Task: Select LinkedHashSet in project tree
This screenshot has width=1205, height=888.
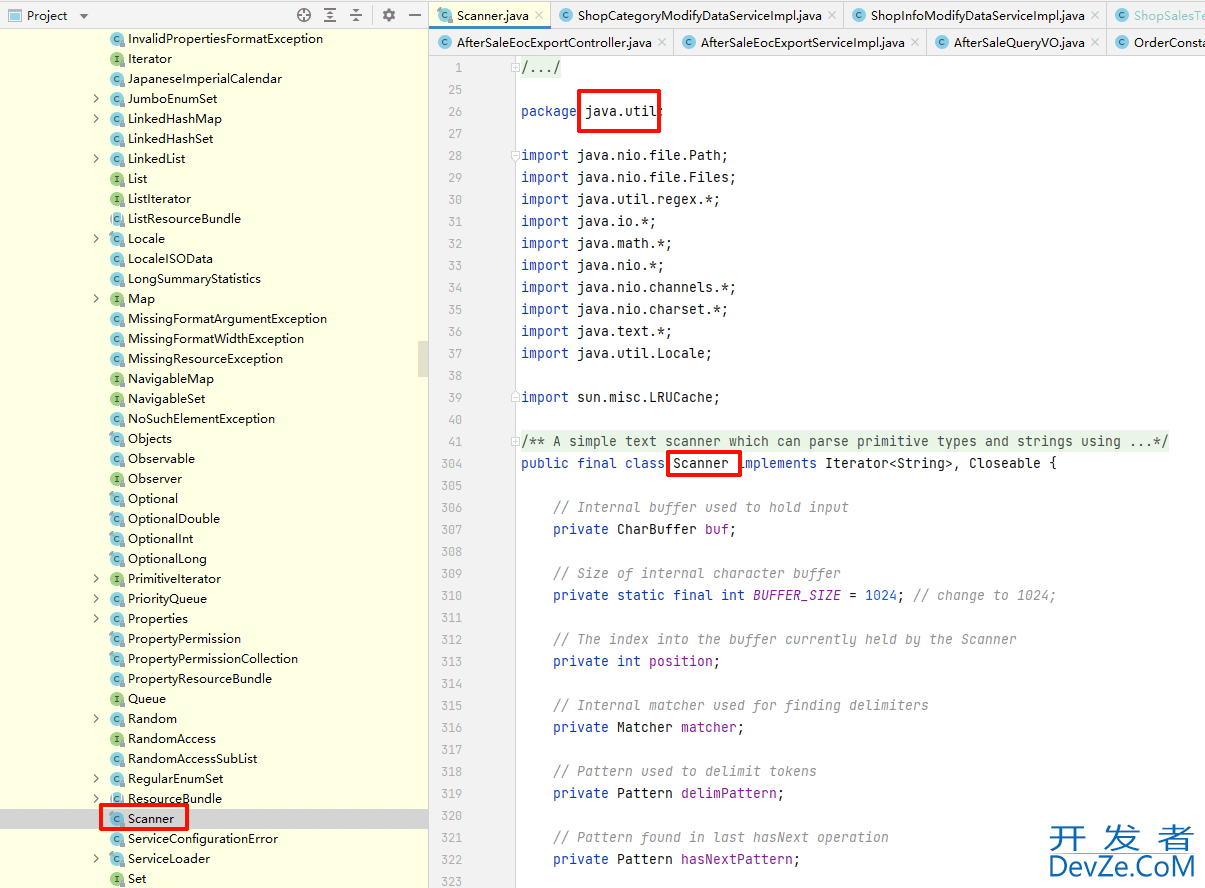Action: pos(170,138)
